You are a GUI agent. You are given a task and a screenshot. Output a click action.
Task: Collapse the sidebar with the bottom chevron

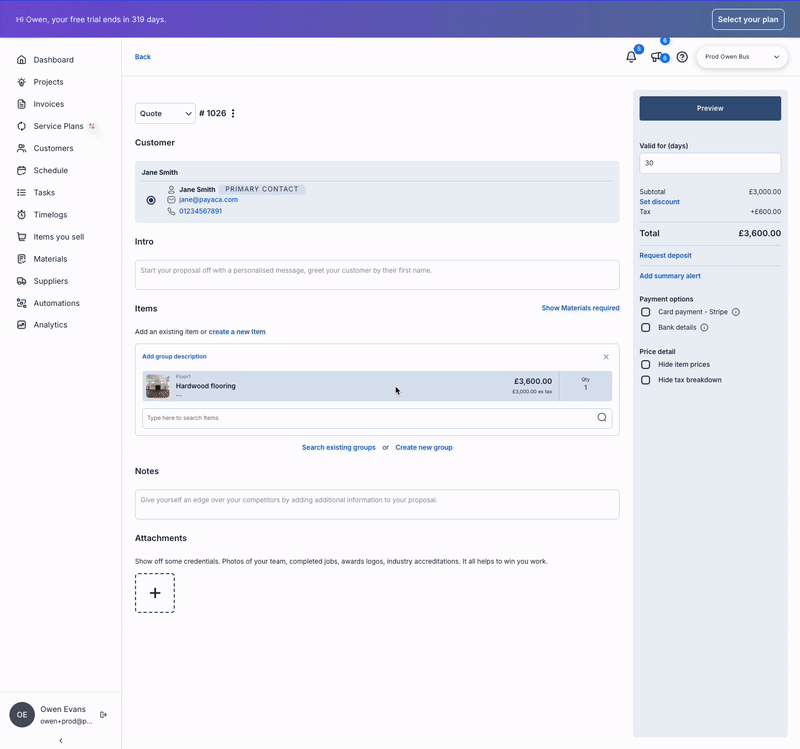tap(61, 741)
